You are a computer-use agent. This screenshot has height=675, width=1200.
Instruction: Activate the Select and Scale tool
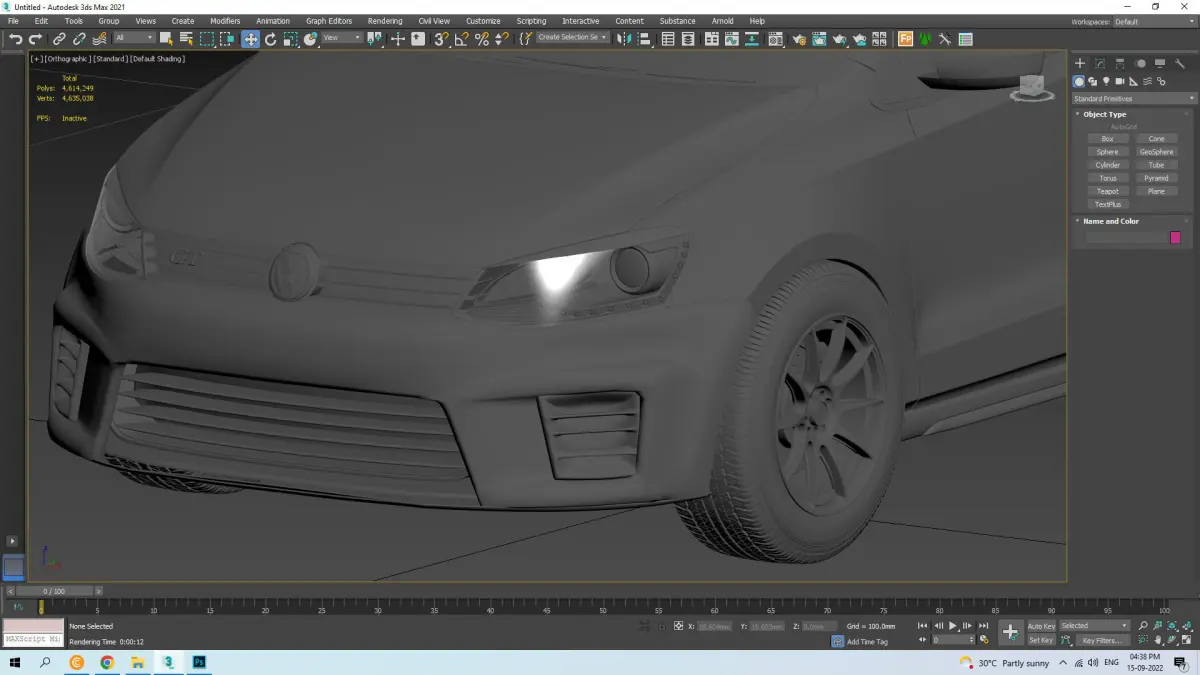pos(290,39)
